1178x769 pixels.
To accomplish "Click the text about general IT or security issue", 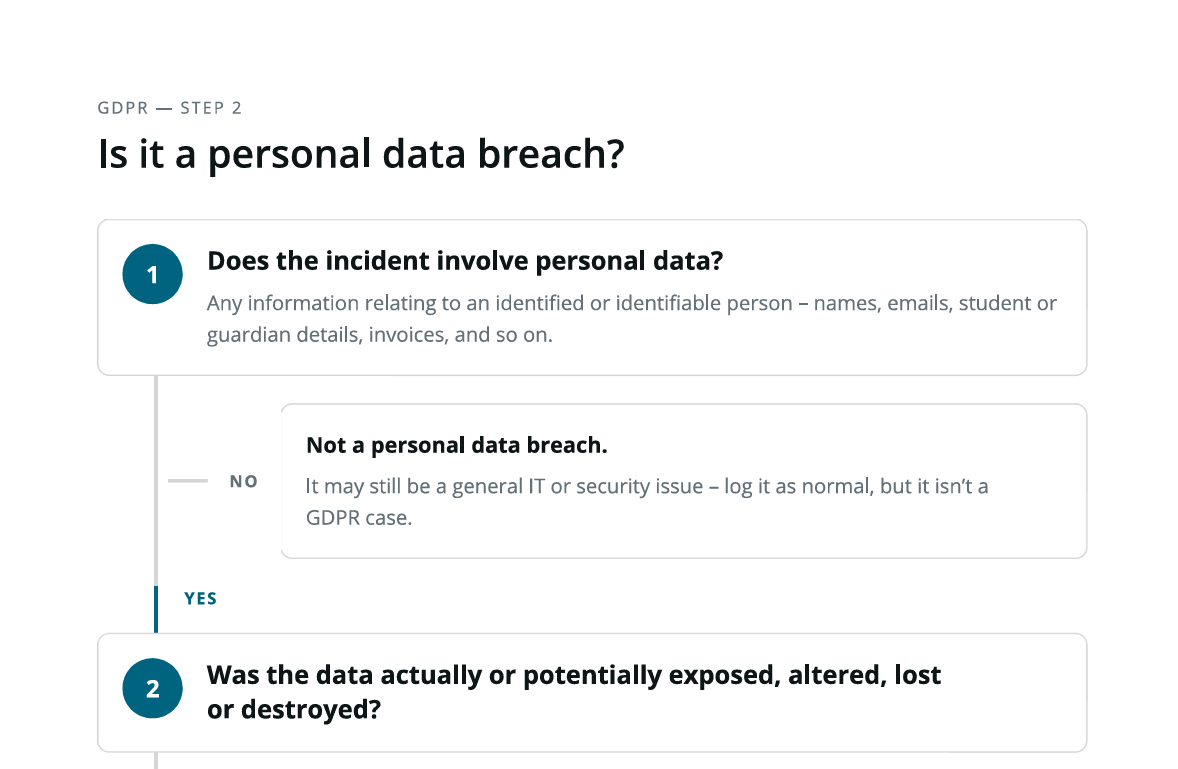I will (x=647, y=502).
